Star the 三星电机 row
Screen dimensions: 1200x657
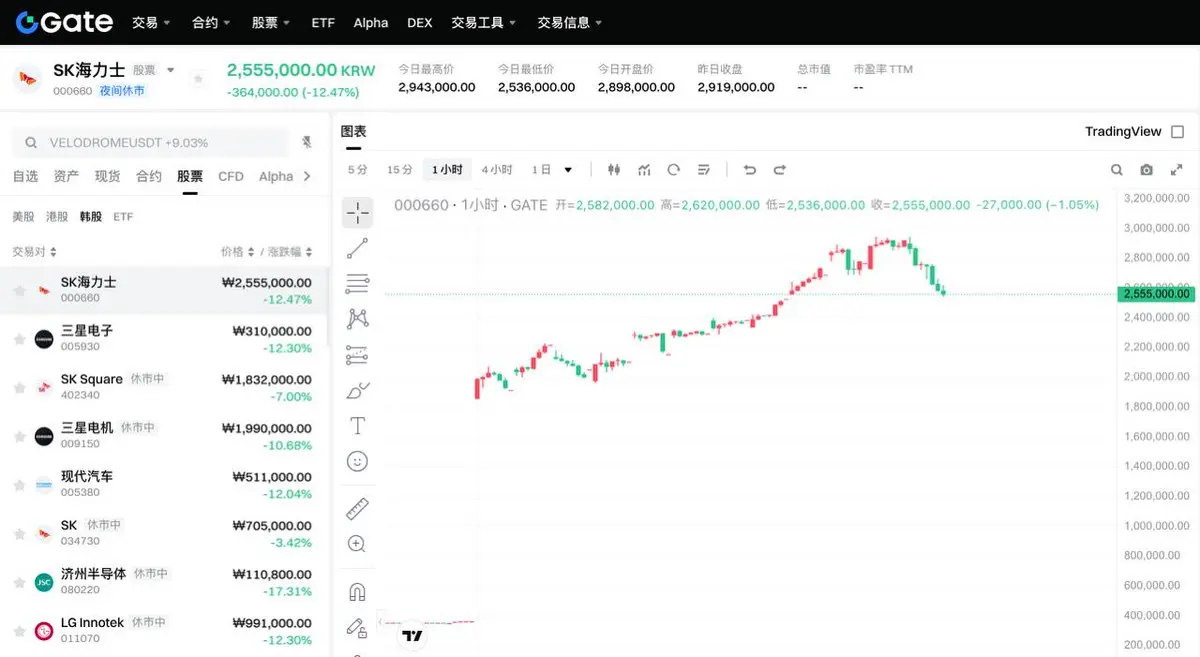tap(19, 436)
